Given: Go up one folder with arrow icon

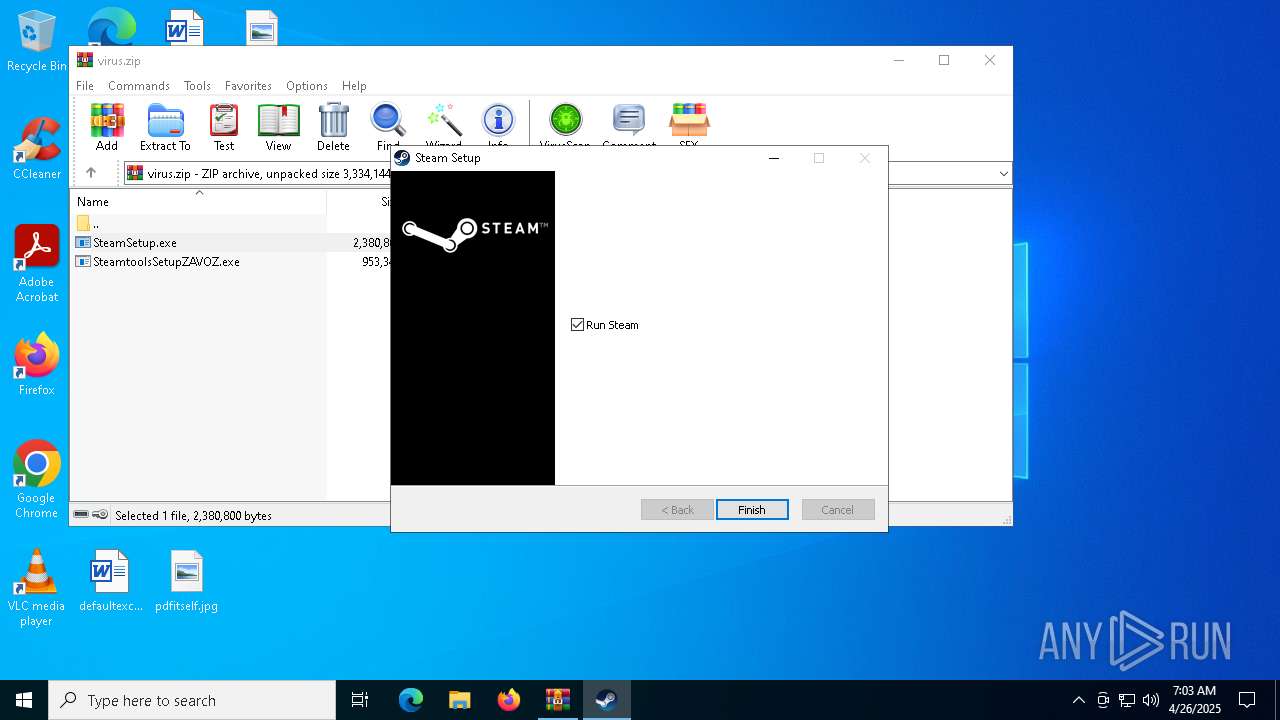Looking at the screenshot, I should pos(91,173).
